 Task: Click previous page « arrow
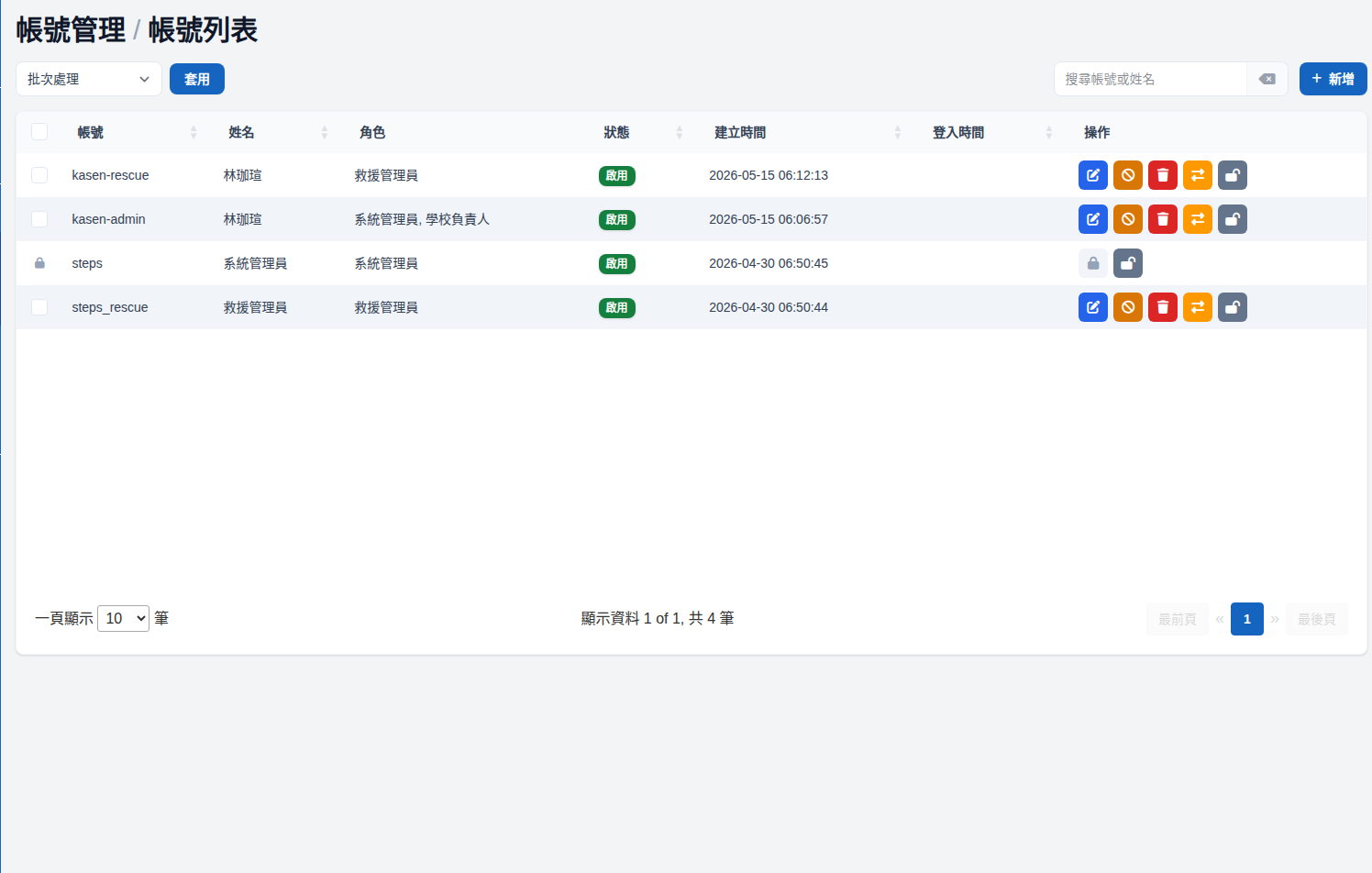[x=1220, y=619]
